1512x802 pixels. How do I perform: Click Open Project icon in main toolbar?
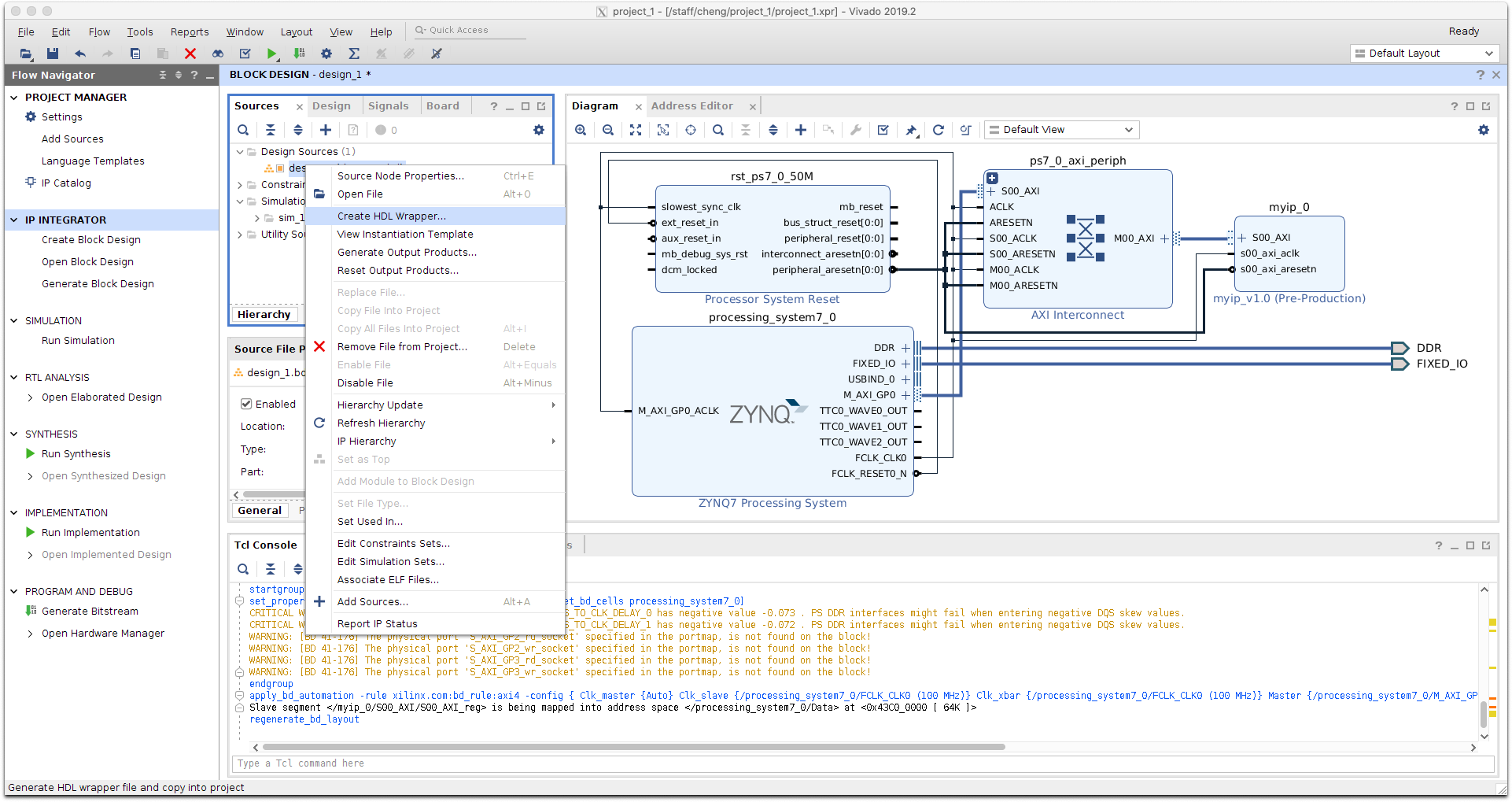coord(26,54)
